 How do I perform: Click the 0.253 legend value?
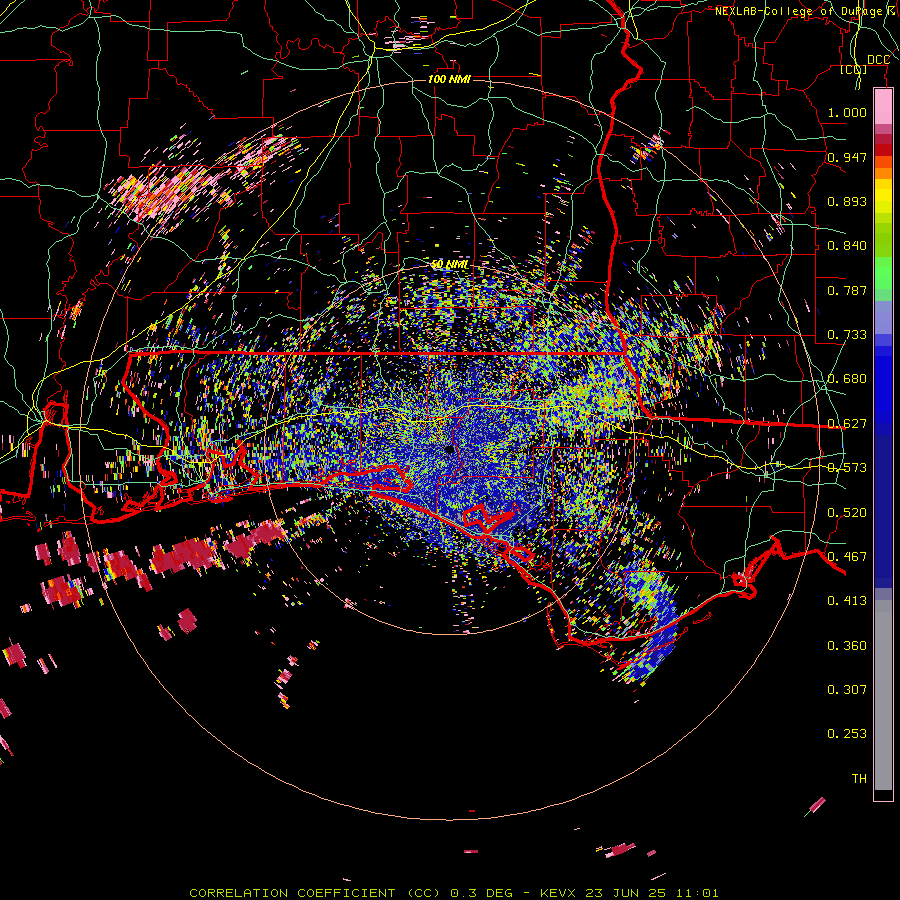pyautogui.click(x=847, y=734)
